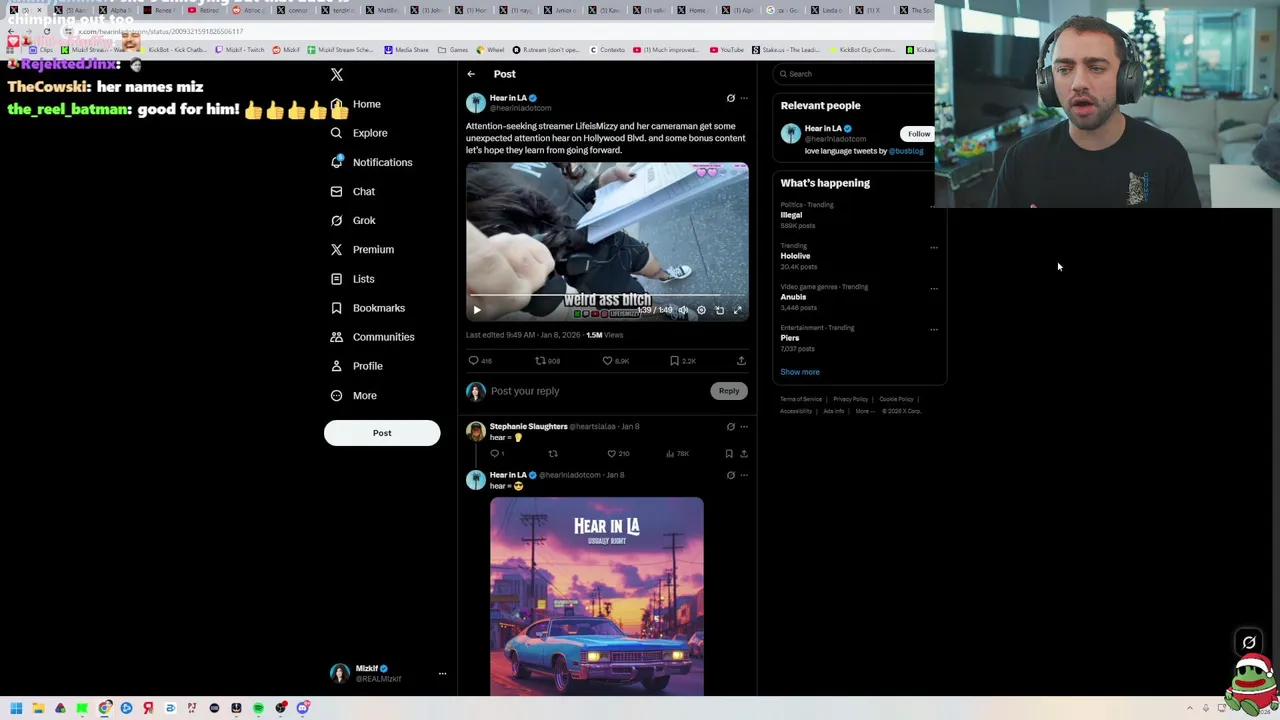This screenshot has height=720, width=1280.
Task: Open the Privacy Policy footer link
Action: [x=850, y=399]
